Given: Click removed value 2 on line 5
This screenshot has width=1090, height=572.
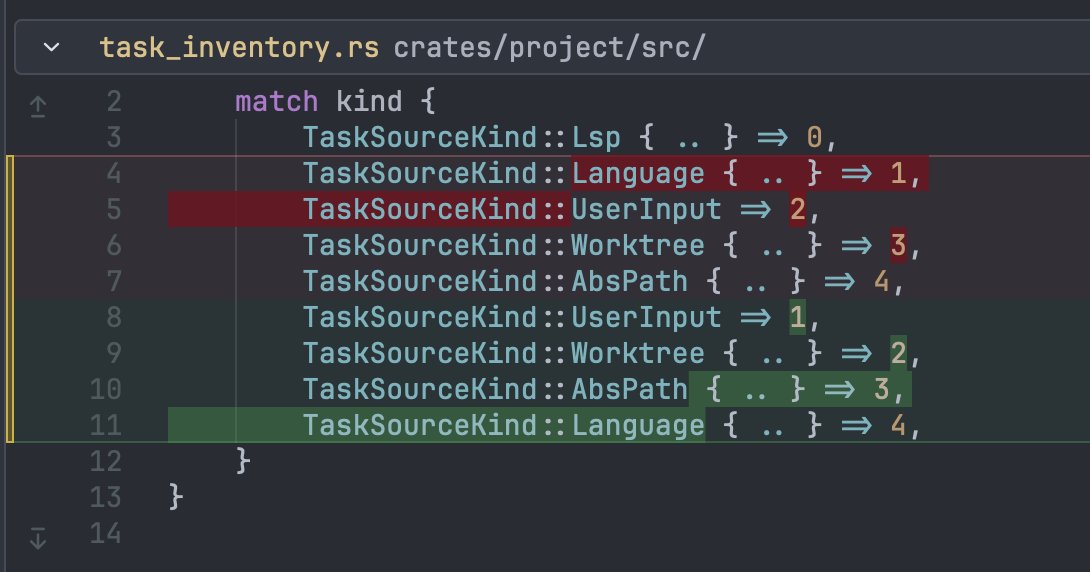Looking at the screenshot, I should [x=798, y=210].
